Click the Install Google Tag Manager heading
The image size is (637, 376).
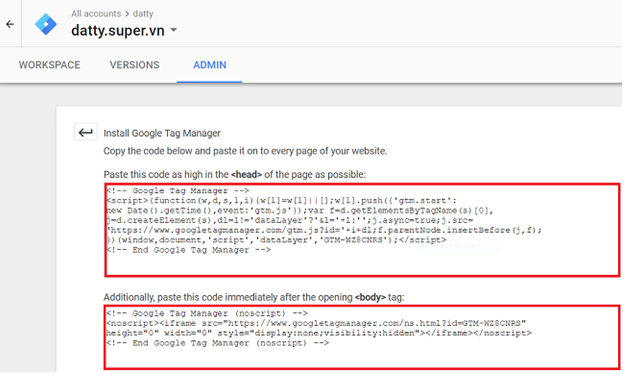pyautogui.click(x=162, y=133)
